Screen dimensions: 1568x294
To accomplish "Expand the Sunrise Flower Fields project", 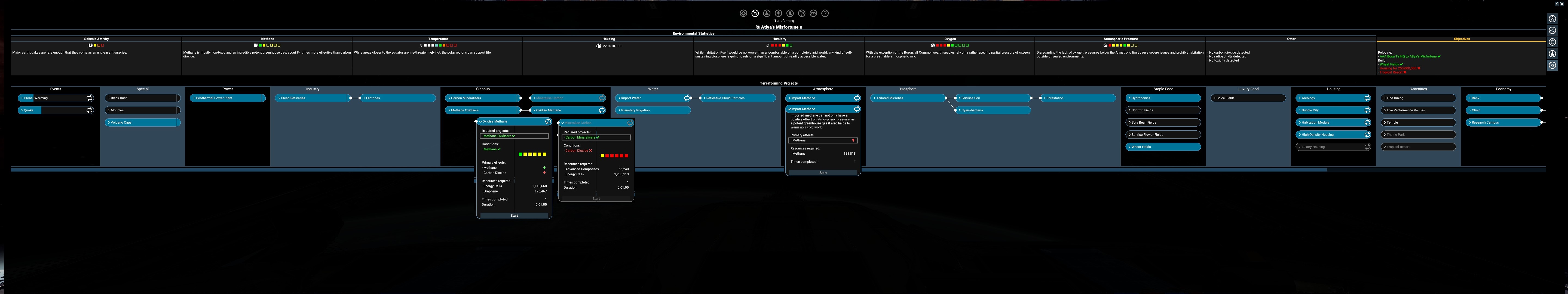I will 1163,134.
